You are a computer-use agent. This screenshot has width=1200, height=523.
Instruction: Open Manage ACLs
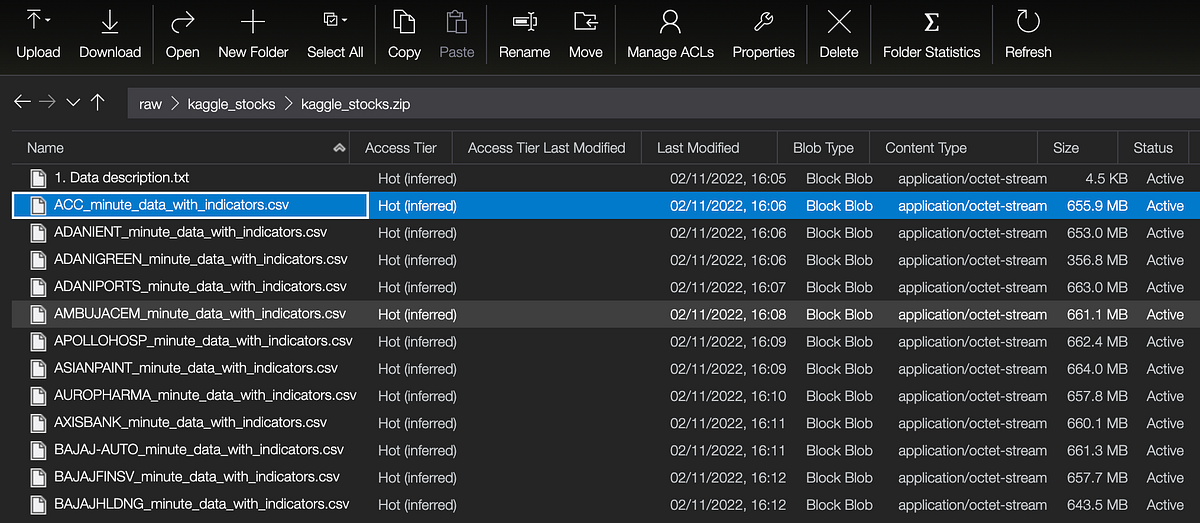(670, 22)
